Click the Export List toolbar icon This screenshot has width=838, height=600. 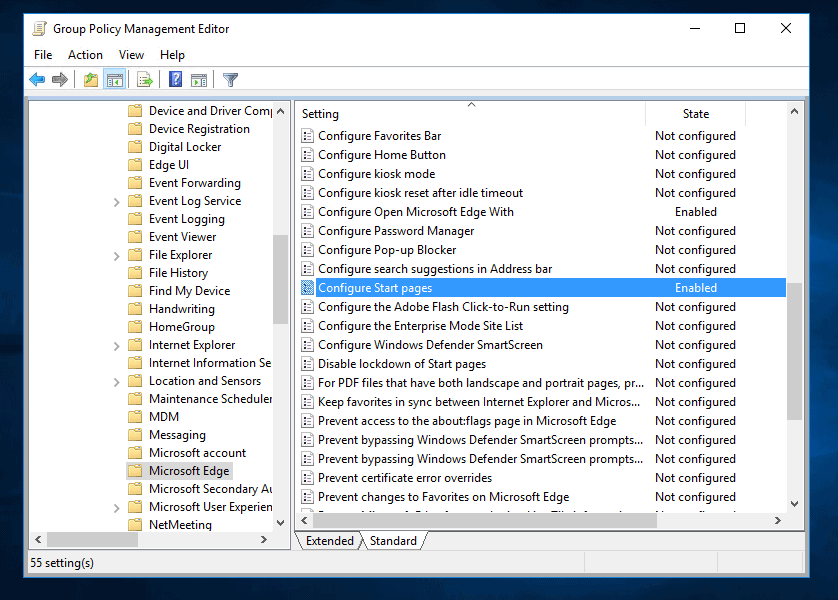[145, 80]
